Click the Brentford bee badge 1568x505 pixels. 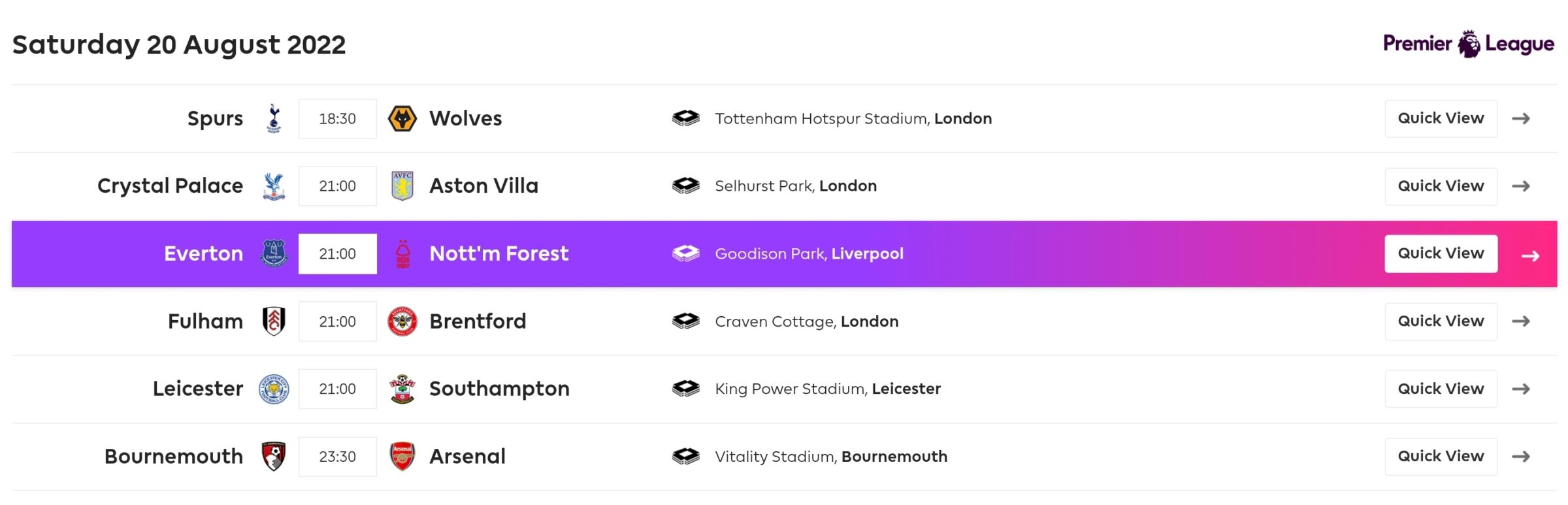(x=402, y=321)
